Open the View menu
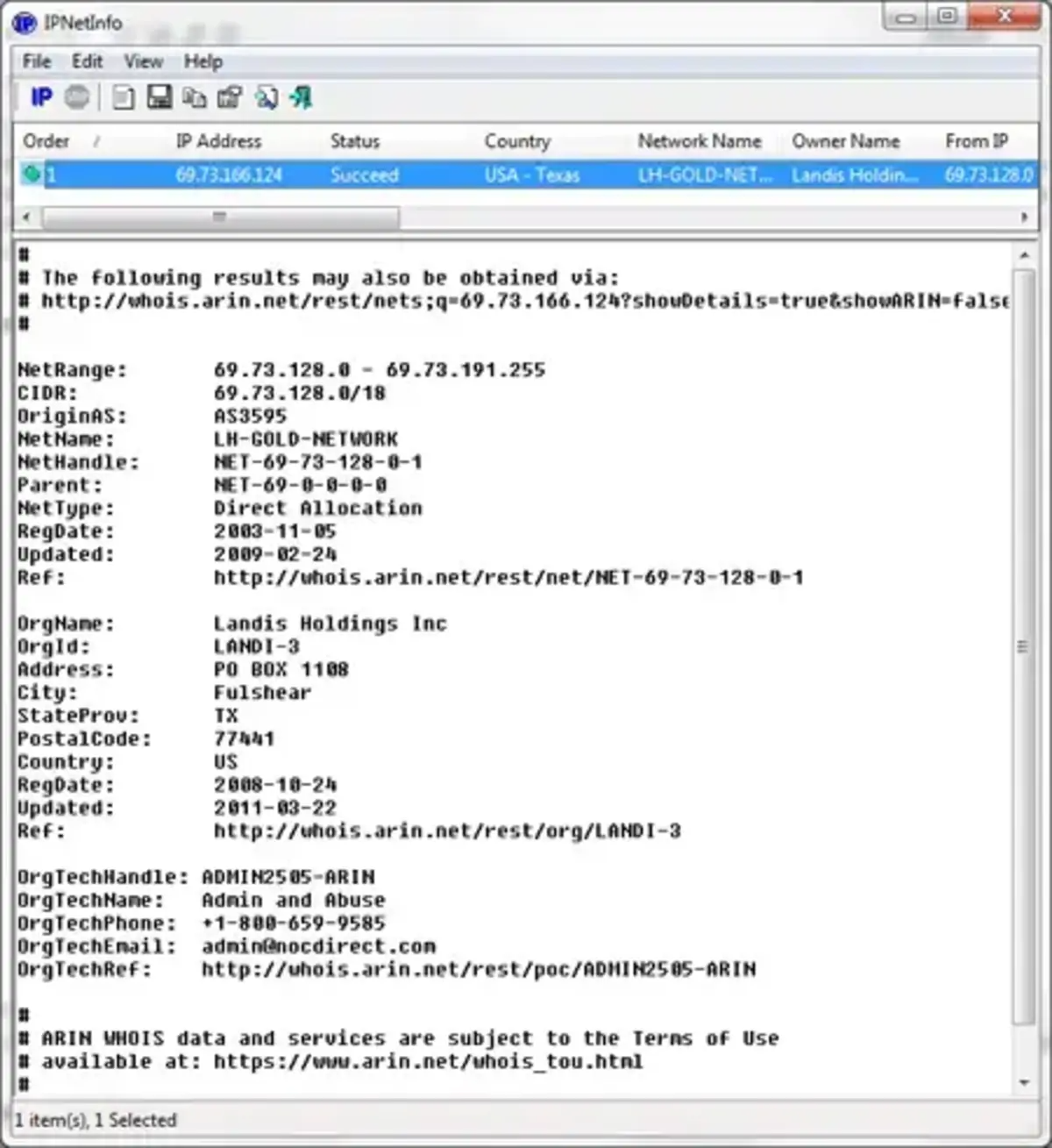 coord(143,61)
